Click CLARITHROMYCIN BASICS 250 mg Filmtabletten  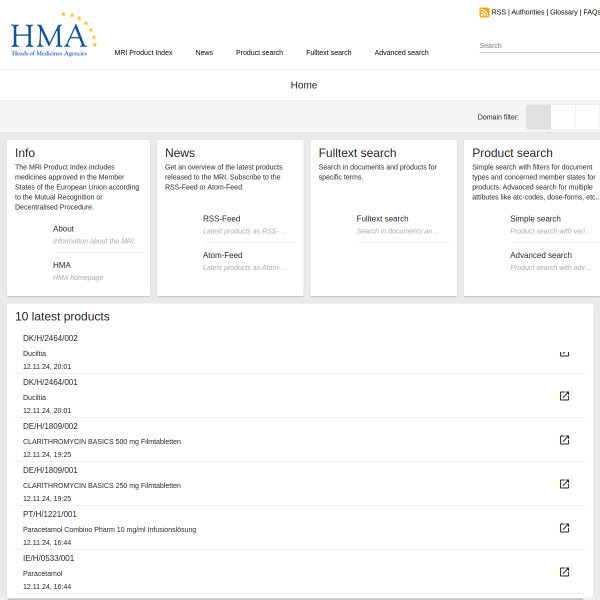coord(102,486)
